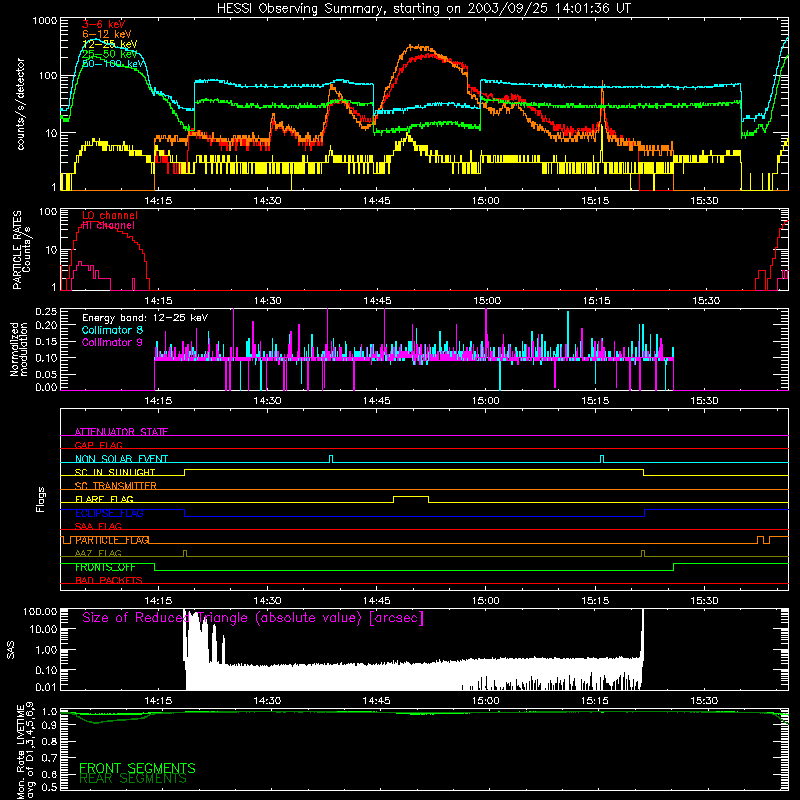Click the LO channel legend label
The width and height of the screenshot is (800, 800).
pos(110,215)
